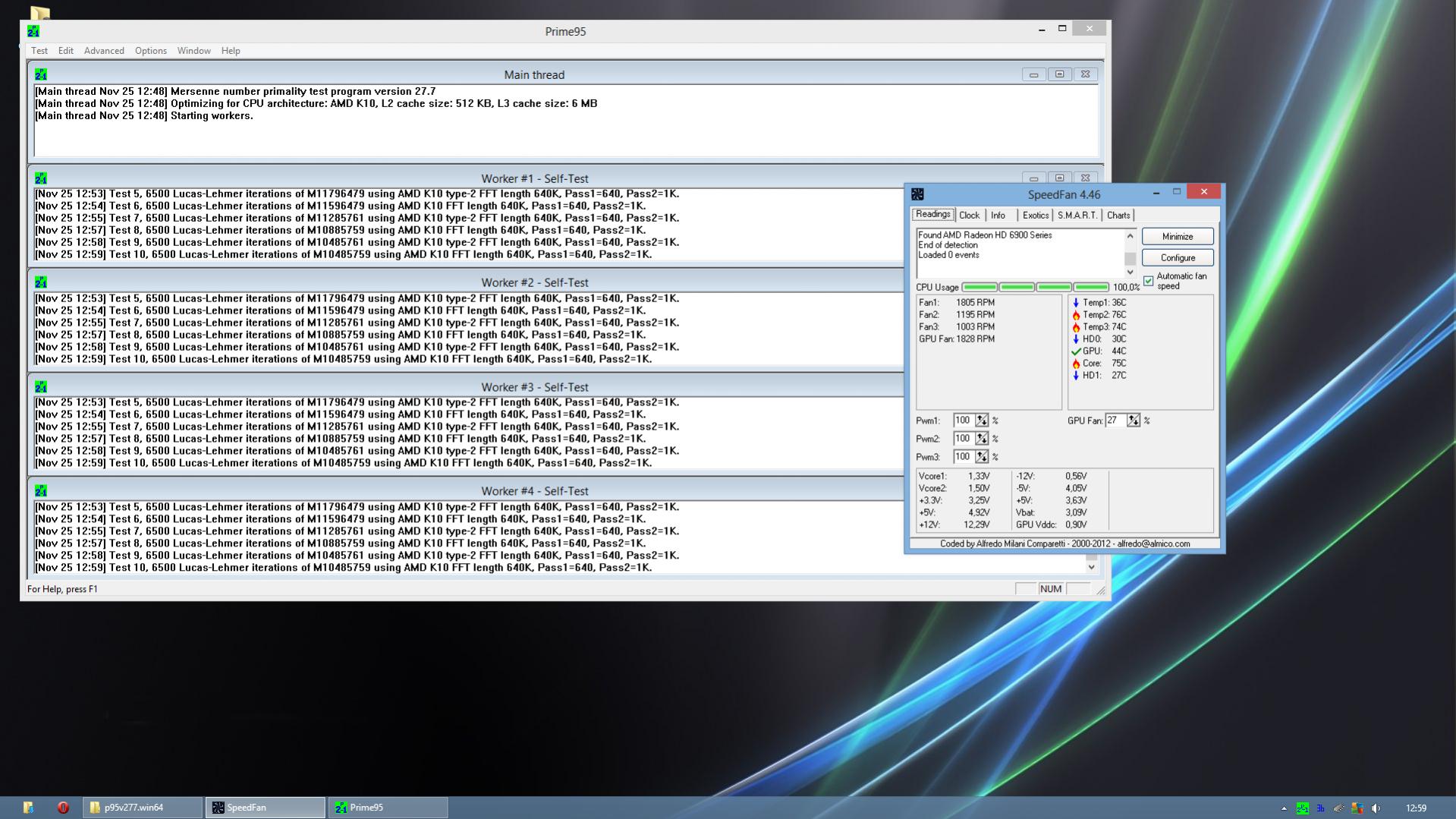
Task: Select the Readings tab in SpeedFan
Action: click(933, 215)
